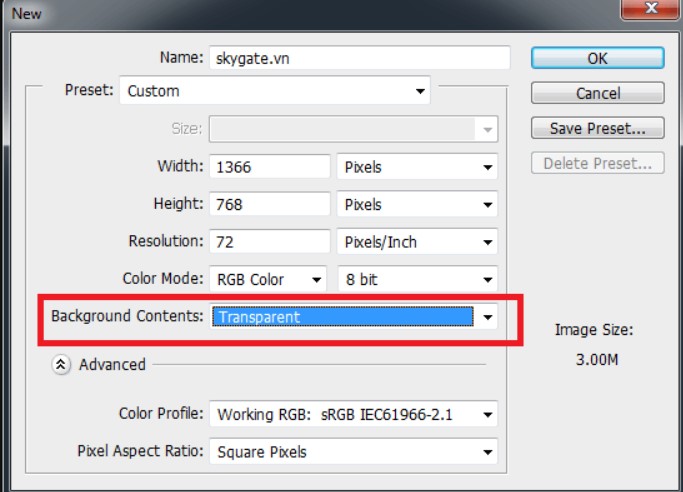Open Pixel Aspect Ratio dropdown
Screen dimensions: 683x492
coord(353,452)
